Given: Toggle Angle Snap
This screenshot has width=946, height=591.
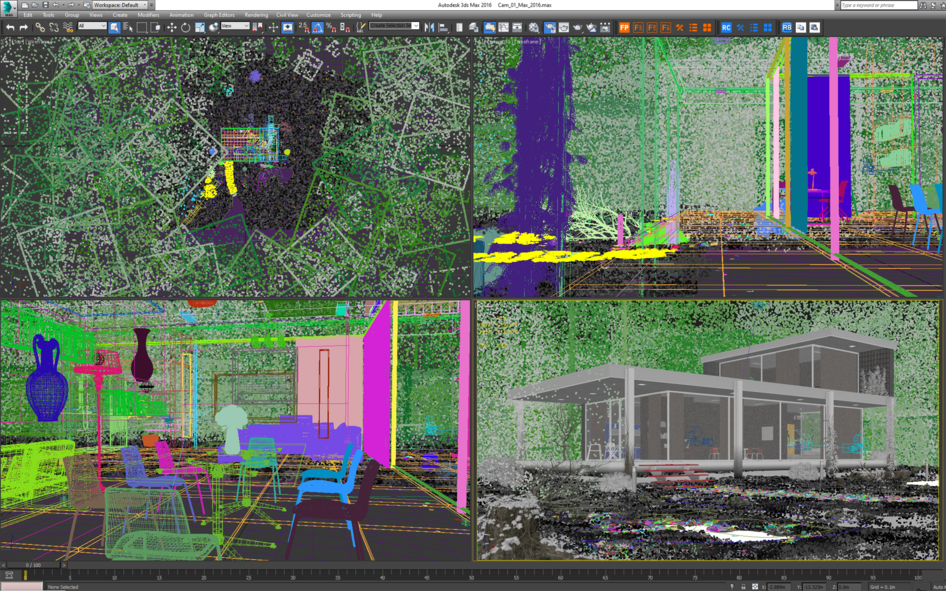Looking at the screenshot, I should [318, 27].
